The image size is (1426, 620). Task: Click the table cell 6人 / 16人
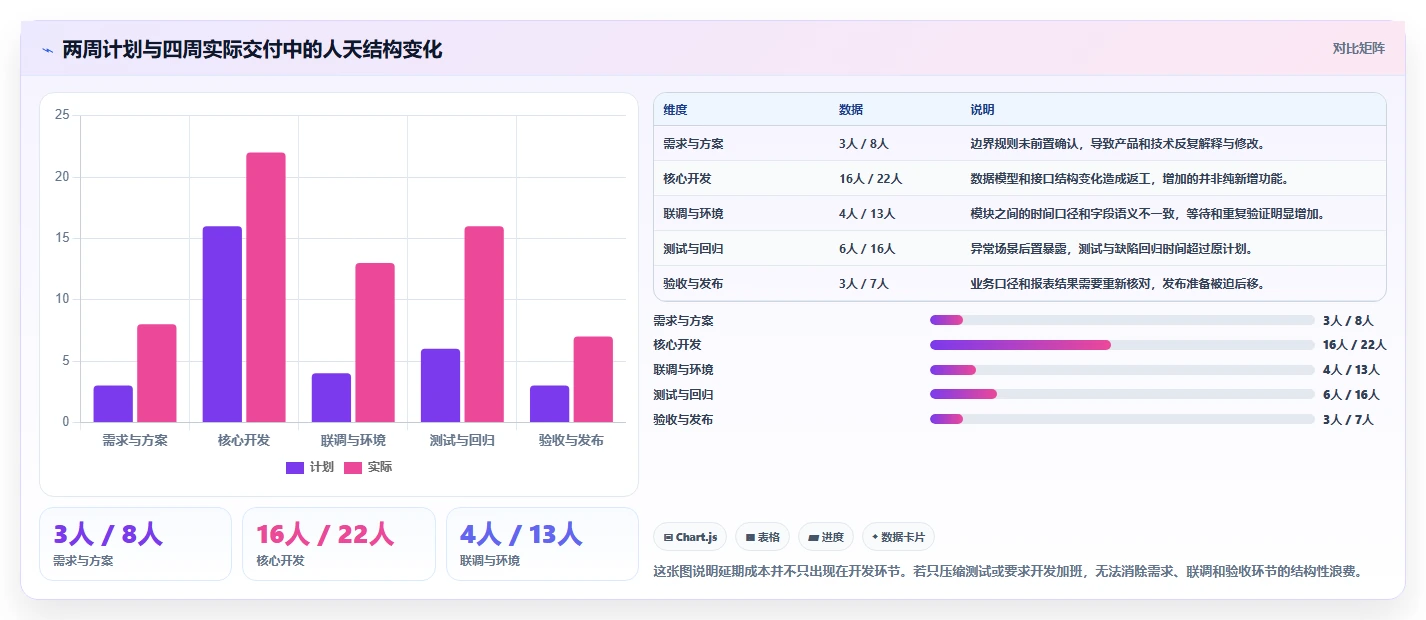coord(867,249)
